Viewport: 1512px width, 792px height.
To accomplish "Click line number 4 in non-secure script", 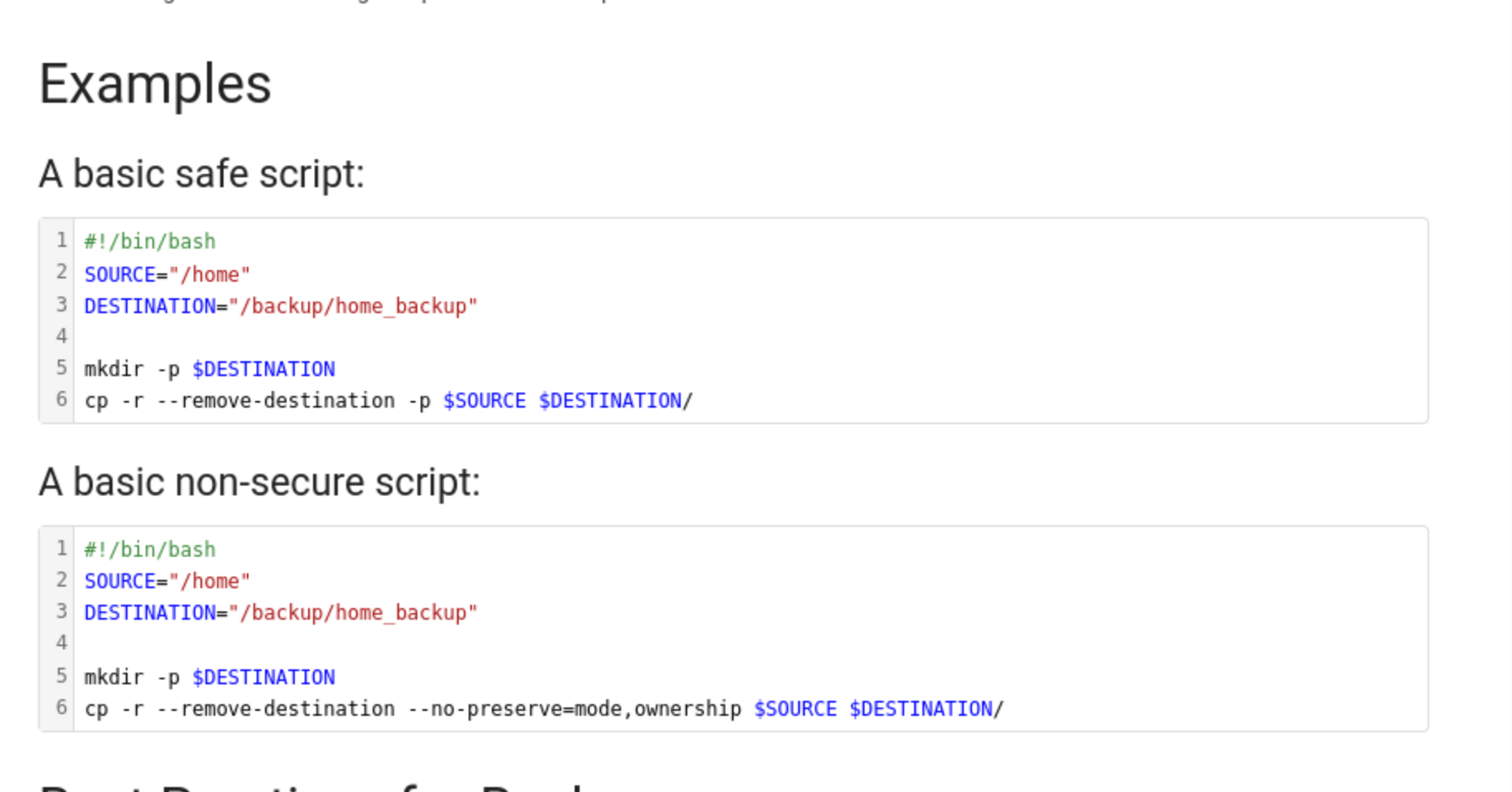I will point(61,643).
